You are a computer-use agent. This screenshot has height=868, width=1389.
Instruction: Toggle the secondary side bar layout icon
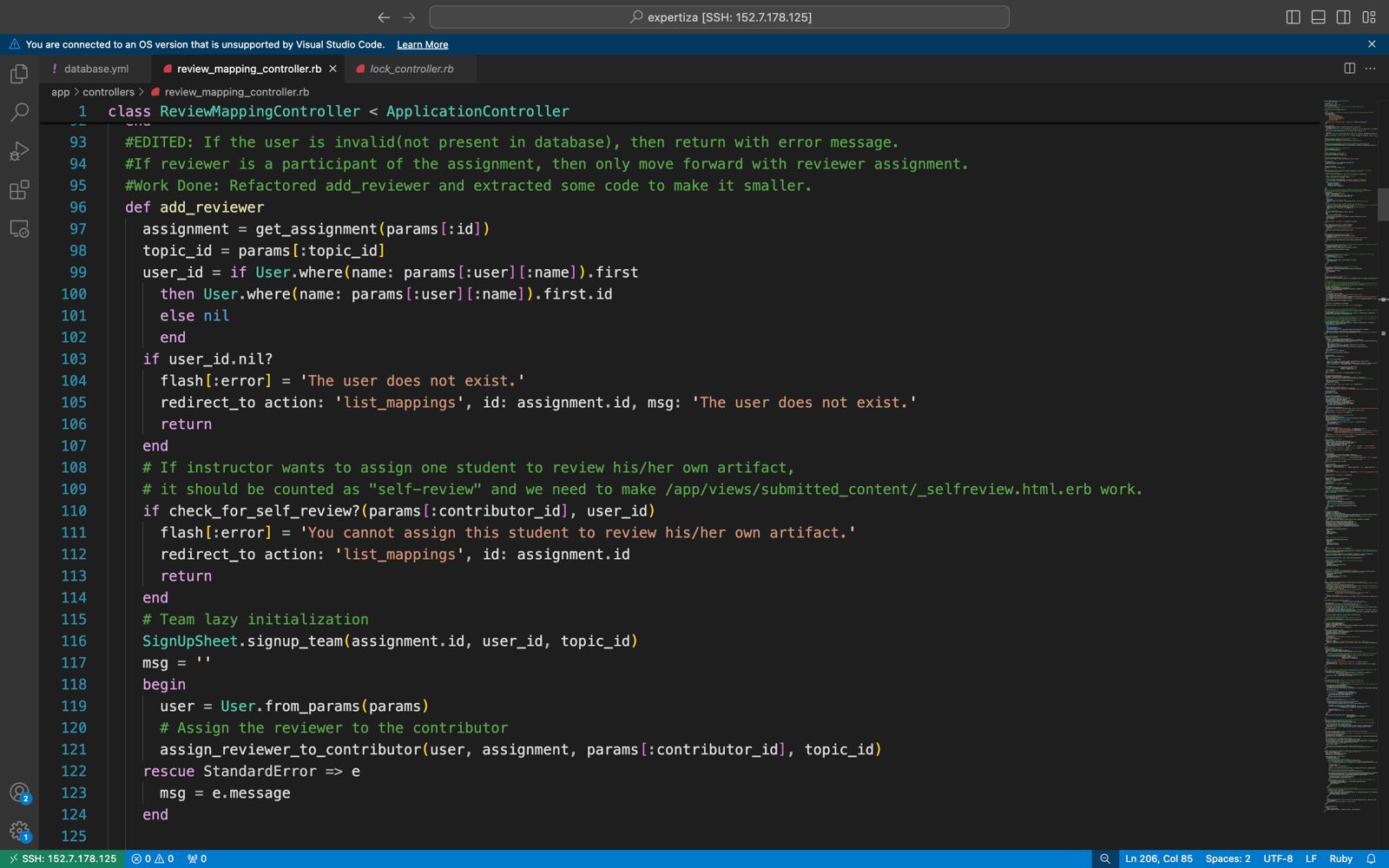click(1344, 17)
